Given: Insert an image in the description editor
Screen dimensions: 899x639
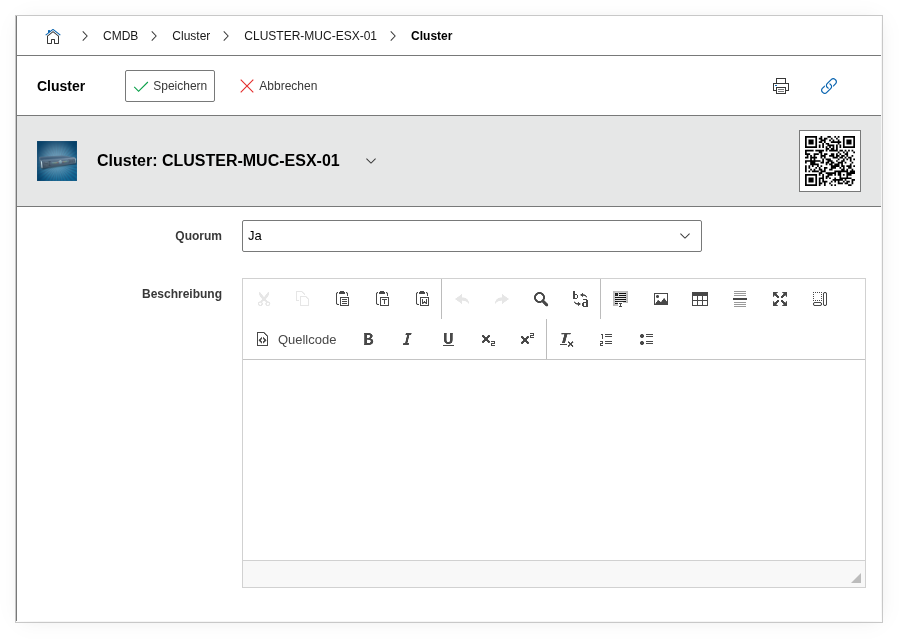Looking at the screenshot, I should pos(660,298).
